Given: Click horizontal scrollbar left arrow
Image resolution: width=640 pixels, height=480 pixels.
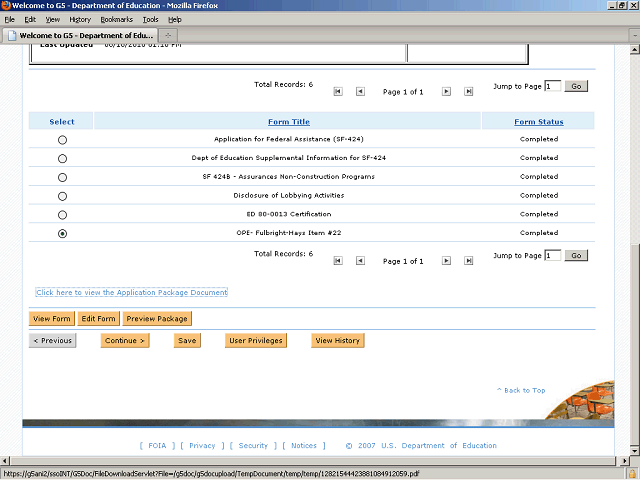Looking at the screenshot, I should point(4,461).
